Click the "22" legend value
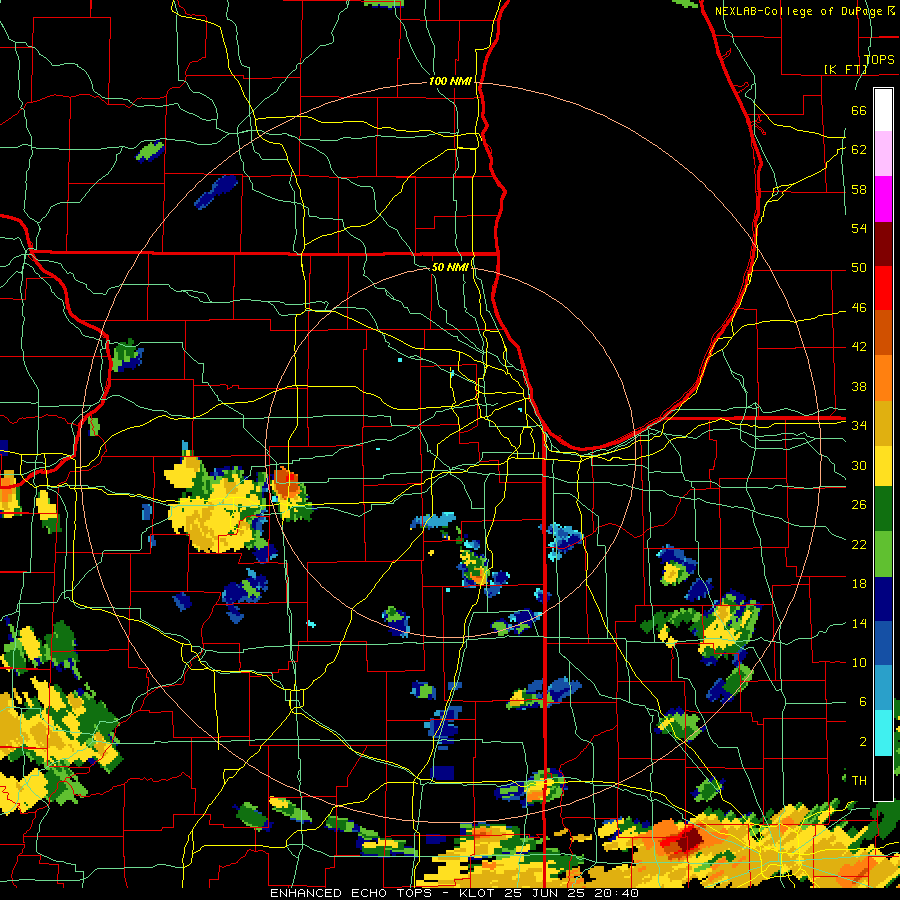The height and width of the screenshot is (900, 900). [x=859, y=544]
